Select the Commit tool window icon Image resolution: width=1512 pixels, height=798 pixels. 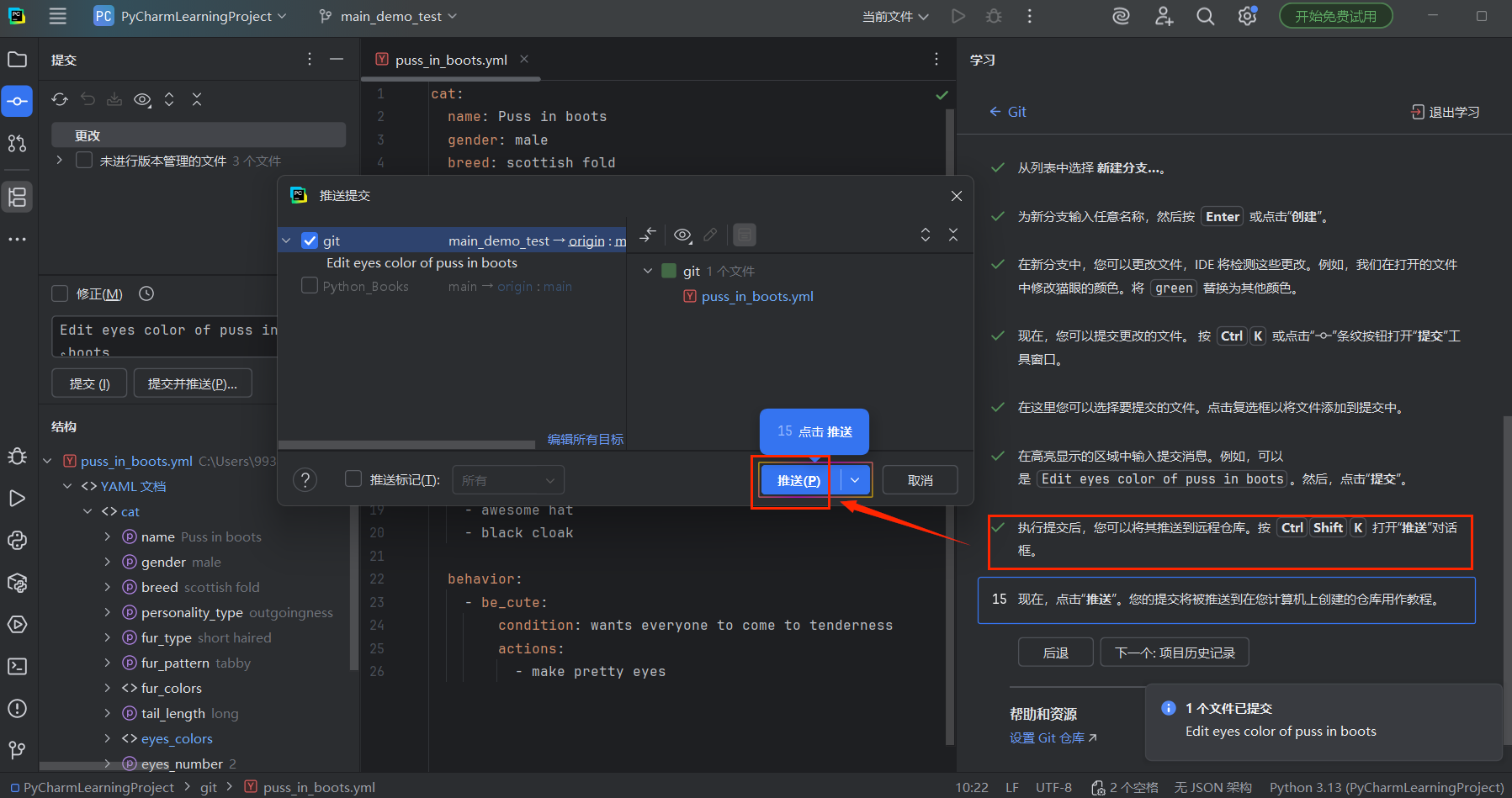tap(17, 101)
